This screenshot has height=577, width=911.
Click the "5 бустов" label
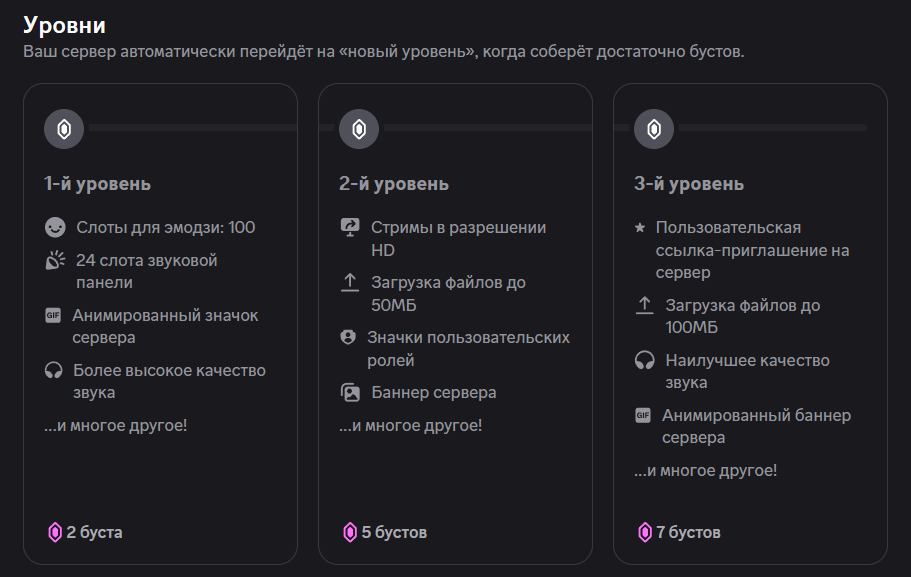pos(394,532)
